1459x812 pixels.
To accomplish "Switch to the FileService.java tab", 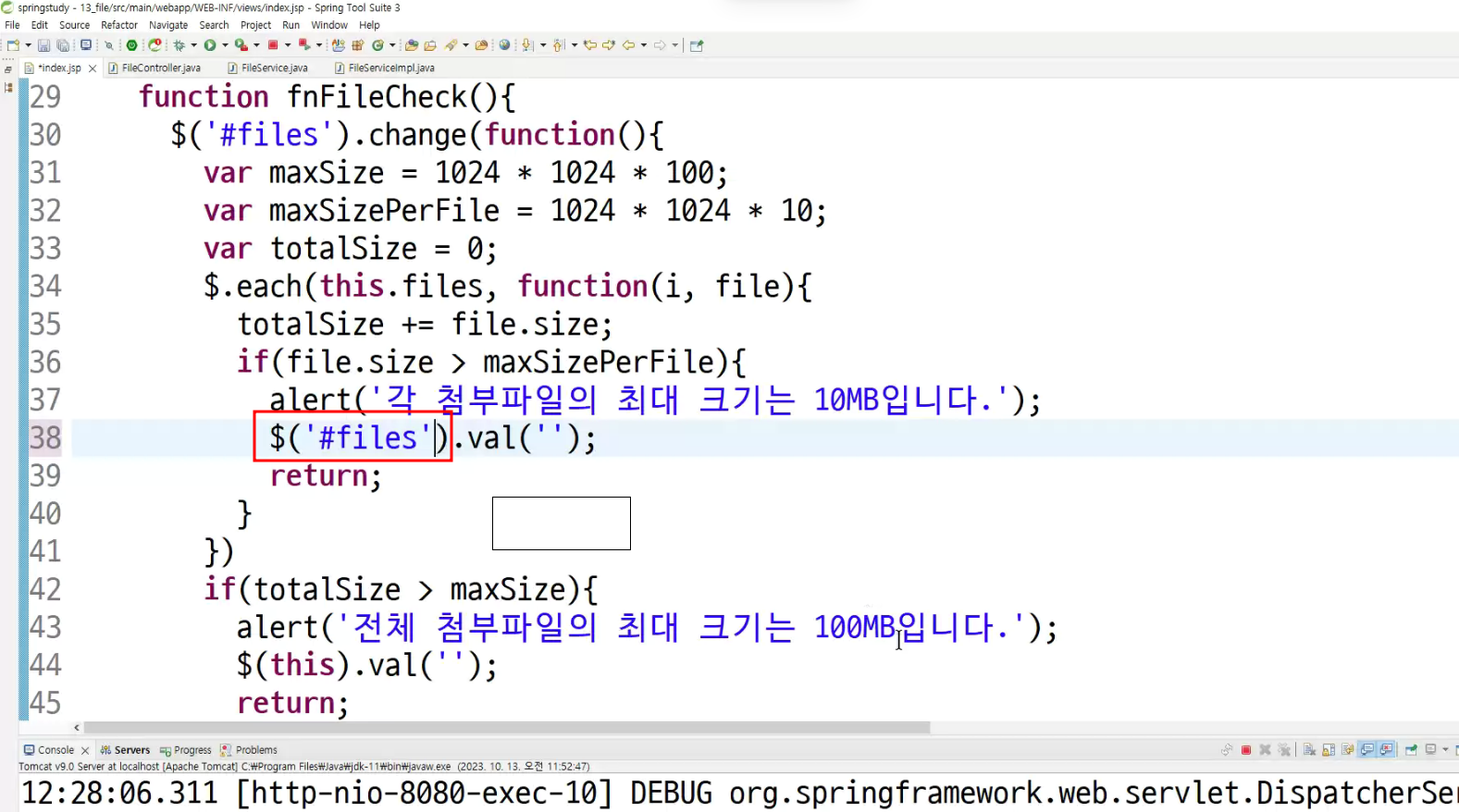I will 267,68.
